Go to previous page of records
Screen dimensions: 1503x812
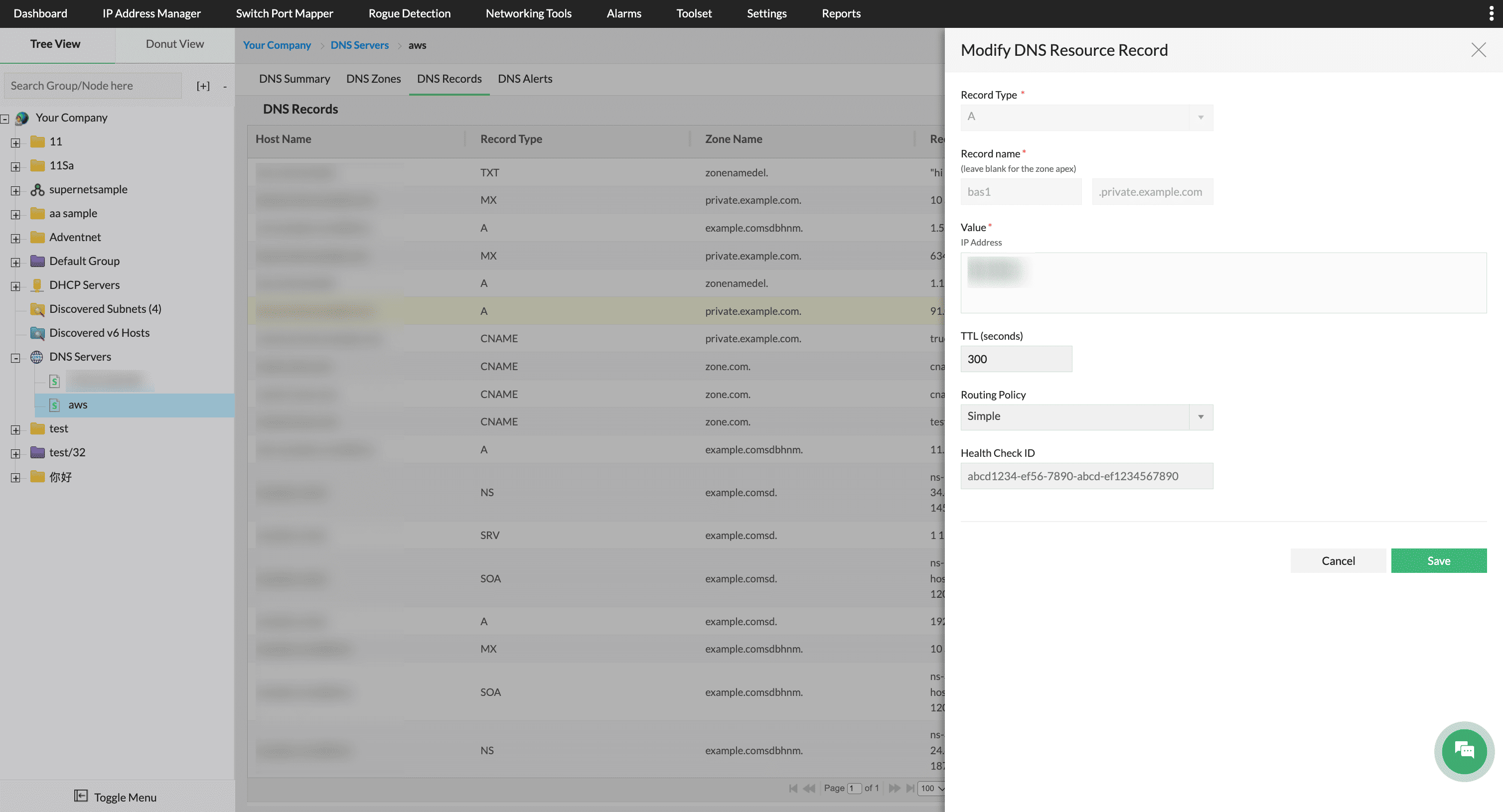pos(809,788)
